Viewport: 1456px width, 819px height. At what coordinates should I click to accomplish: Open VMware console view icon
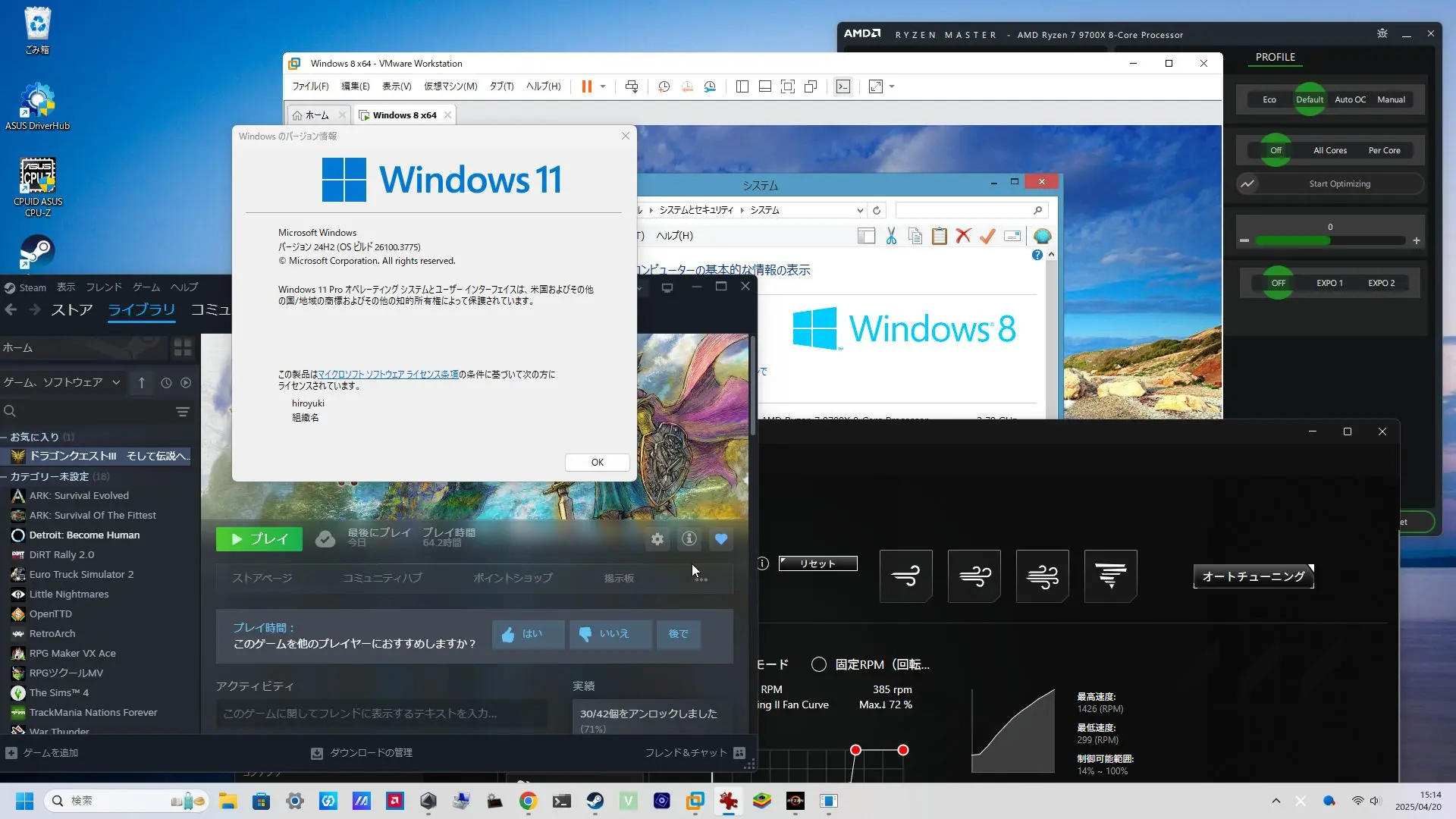pyautogui.click(x=843, y=86)
